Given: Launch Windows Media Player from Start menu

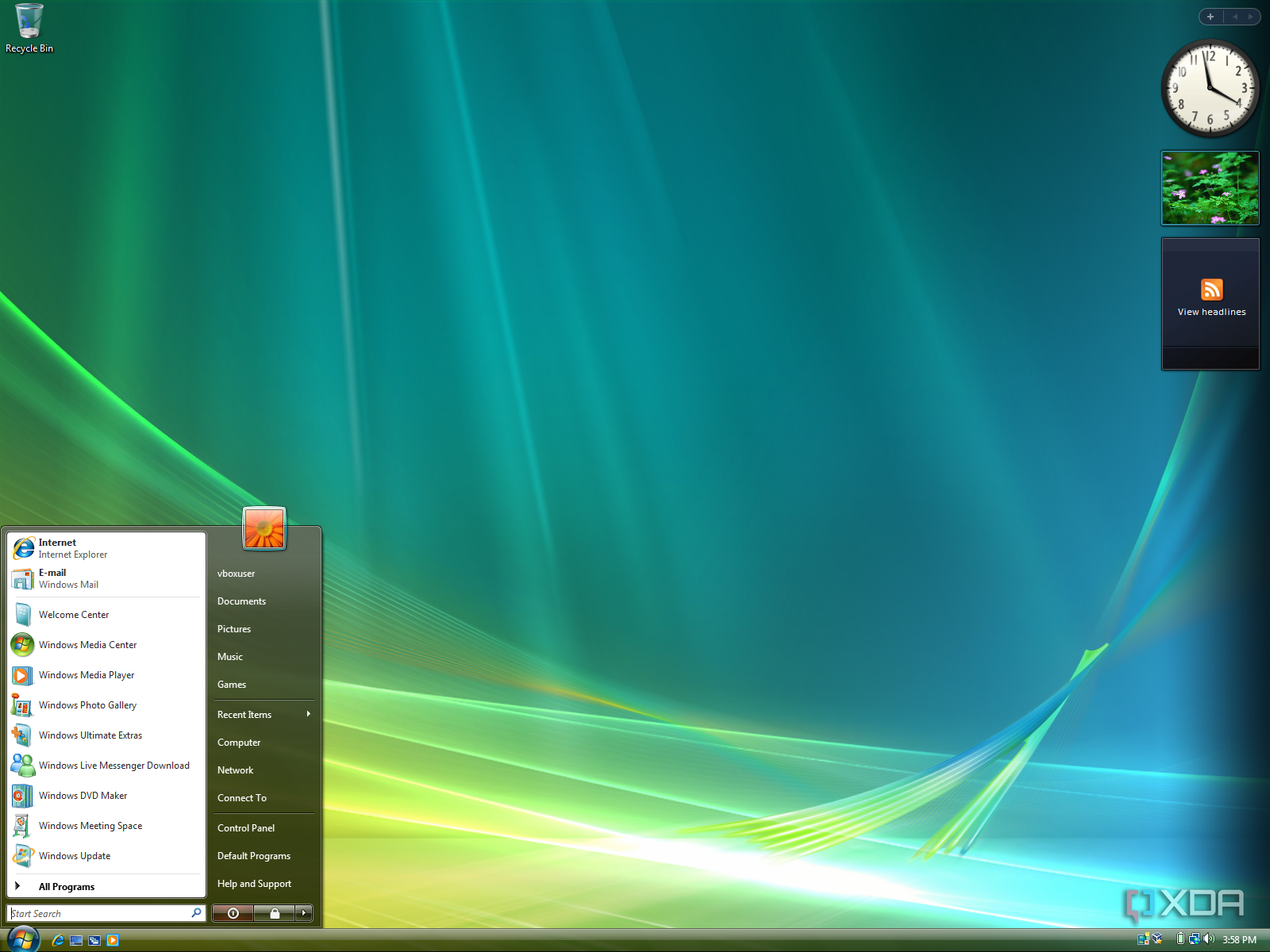Looking at the screenshot, I should pos(106,675).
